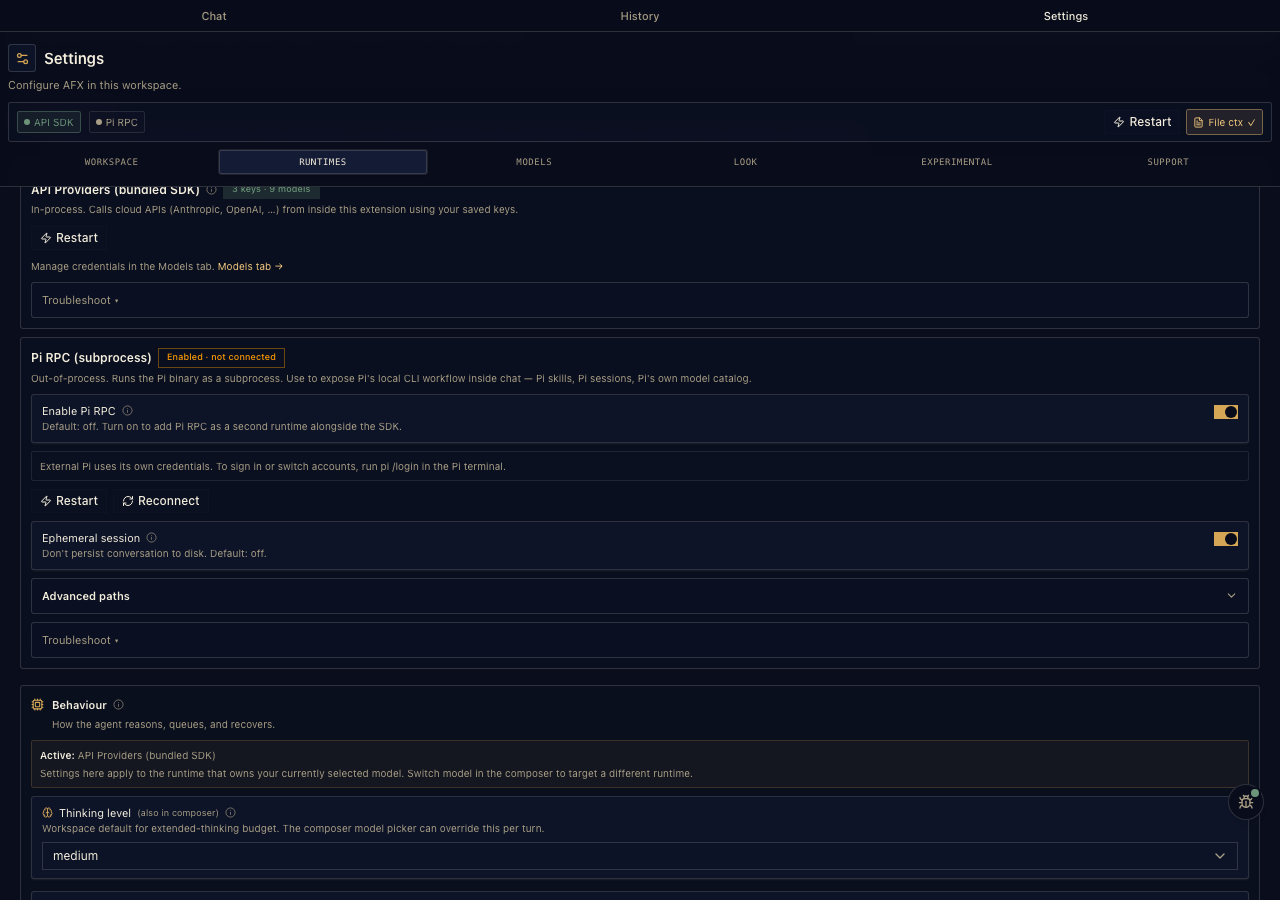The height and width of the screenshot is (900, 1280).
Task: Click the Behaviour chip icon
Action: point(38,705)
